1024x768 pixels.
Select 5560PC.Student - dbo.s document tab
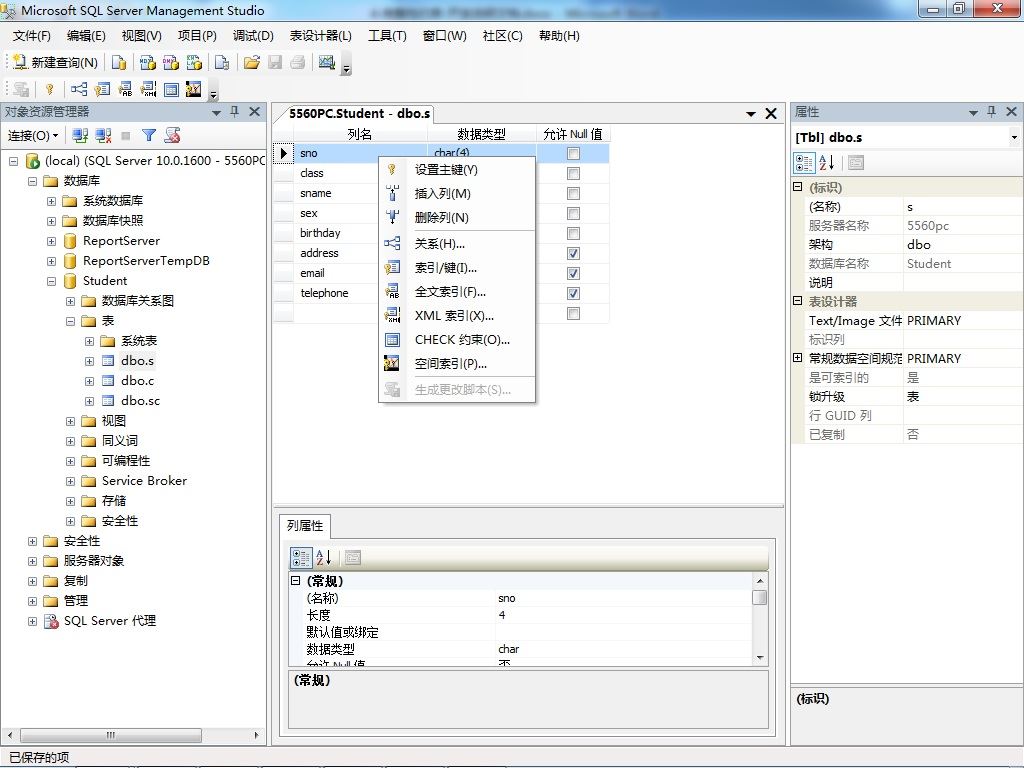tap(359, 114)
